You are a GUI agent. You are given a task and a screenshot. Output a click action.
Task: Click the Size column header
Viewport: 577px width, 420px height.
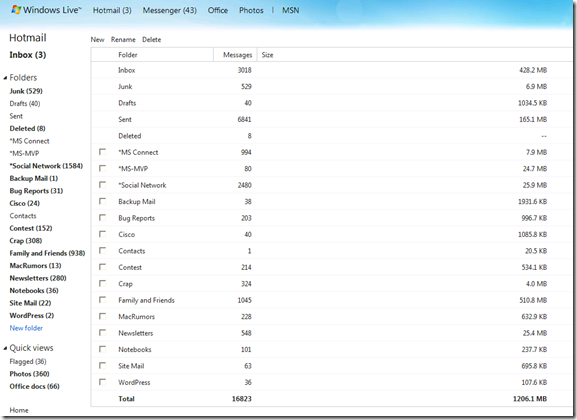267,55
